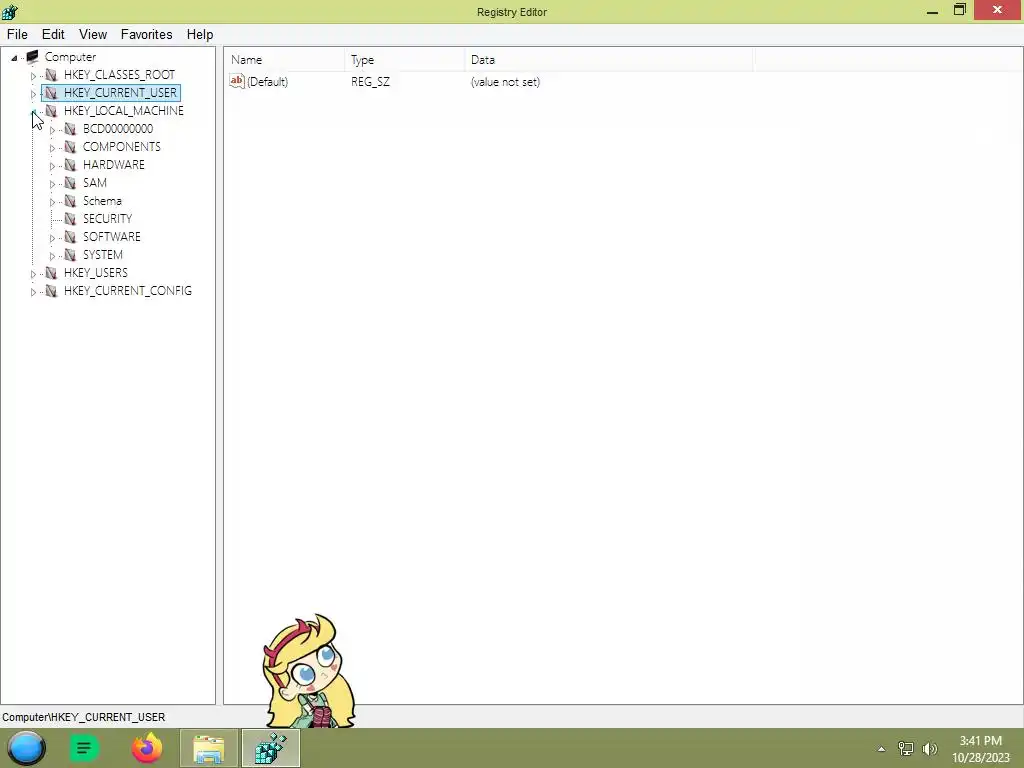The image size is (1024, 768).
Task: Click the COMPONENTS folder icon
Action: [70, 147]
